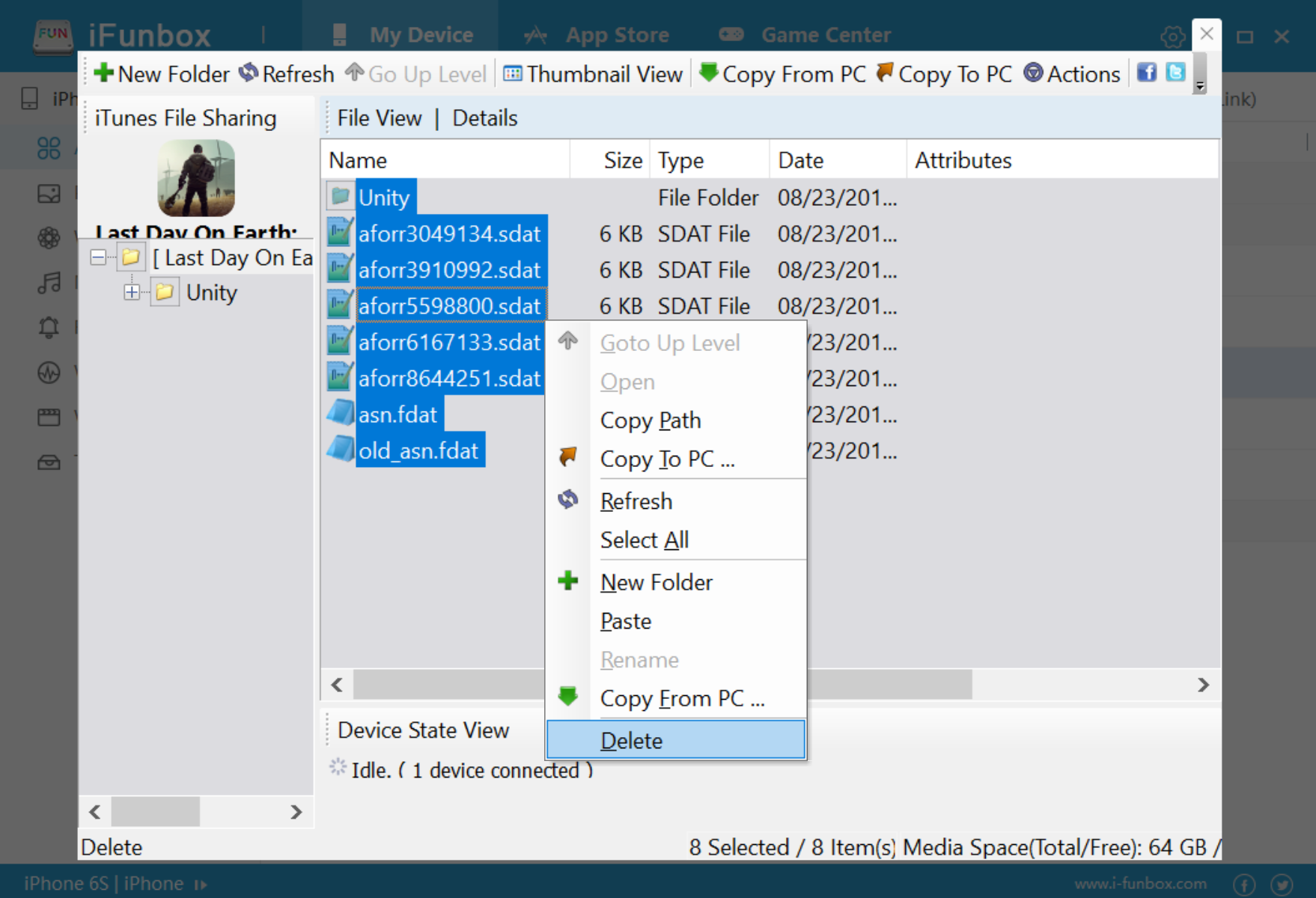Click Copy From PC in toolbar

pos(782,73)
